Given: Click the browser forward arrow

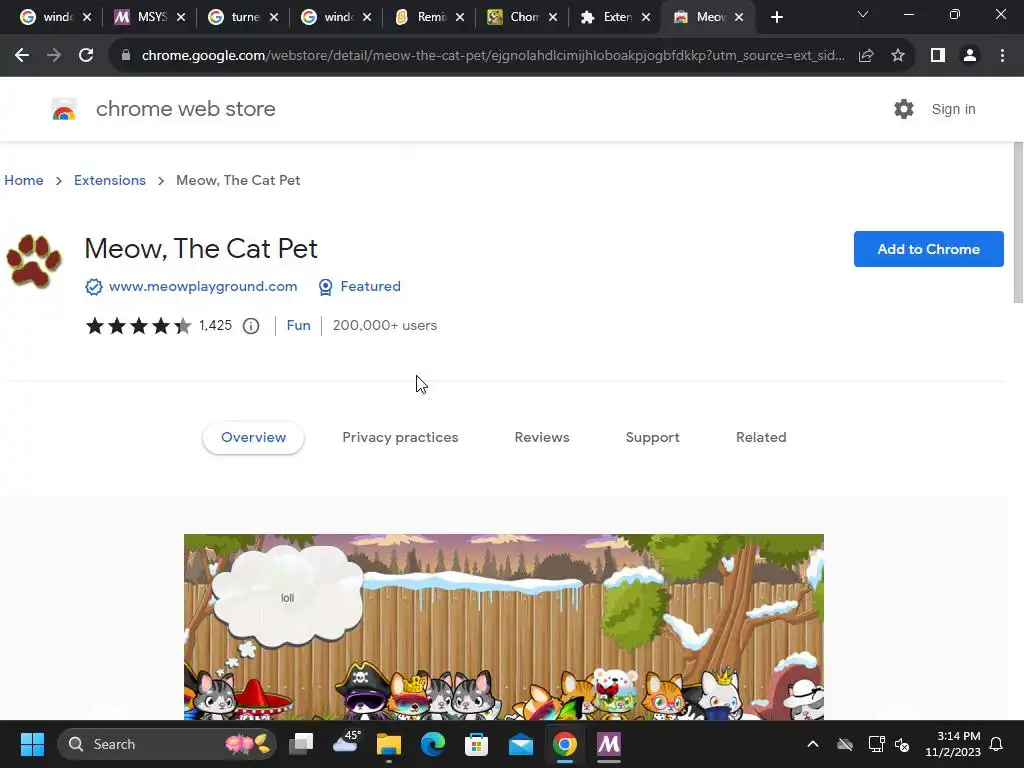Looking at the screenshot, I should (54, 56).
